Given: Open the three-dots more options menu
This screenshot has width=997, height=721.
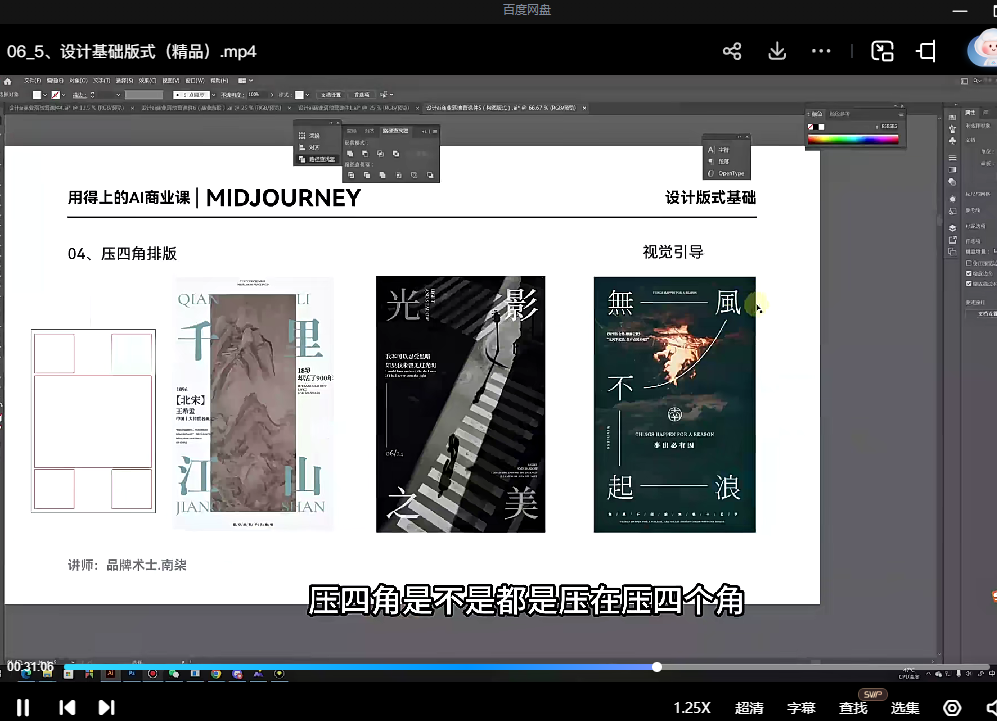Looking at the screenshot, I should (x=821, y=52).
